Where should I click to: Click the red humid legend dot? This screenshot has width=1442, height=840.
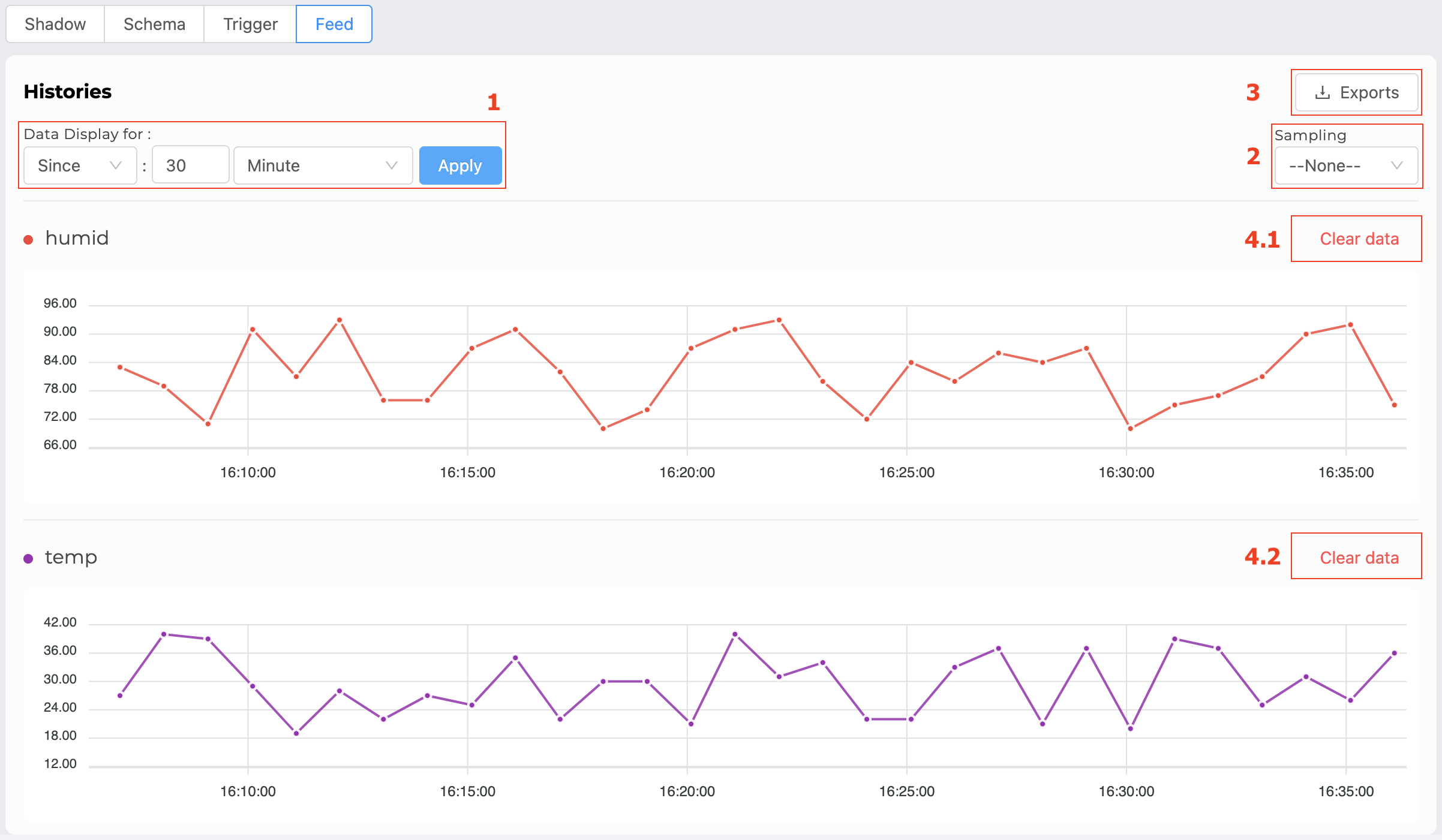28,240
